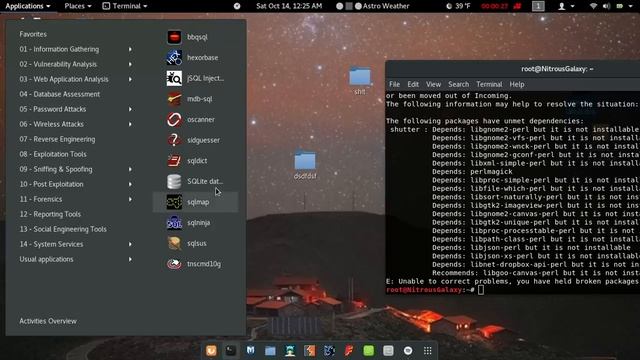
Task: Open terminal Terminal menu
Action: (x=489, y=84)
